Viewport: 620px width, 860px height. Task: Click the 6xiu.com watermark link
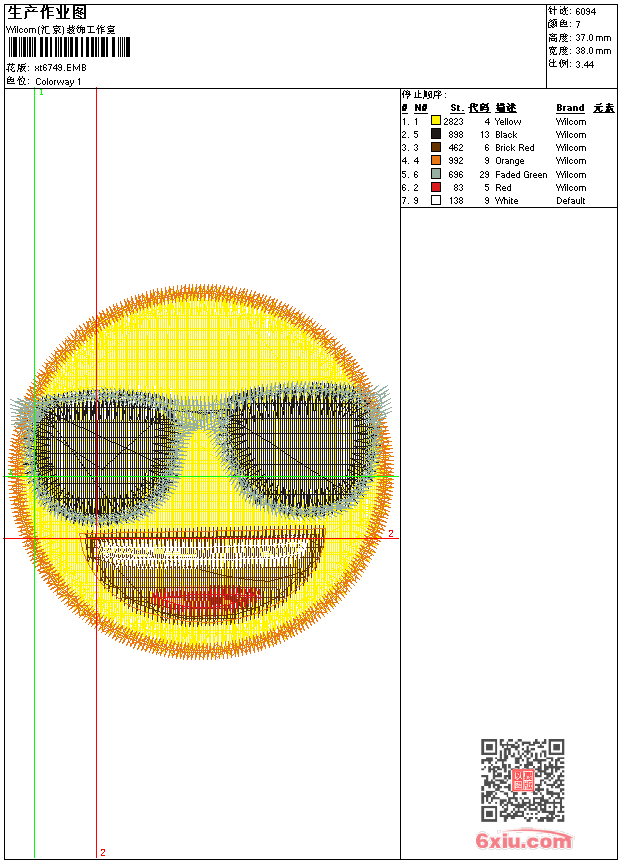[523, 840]
